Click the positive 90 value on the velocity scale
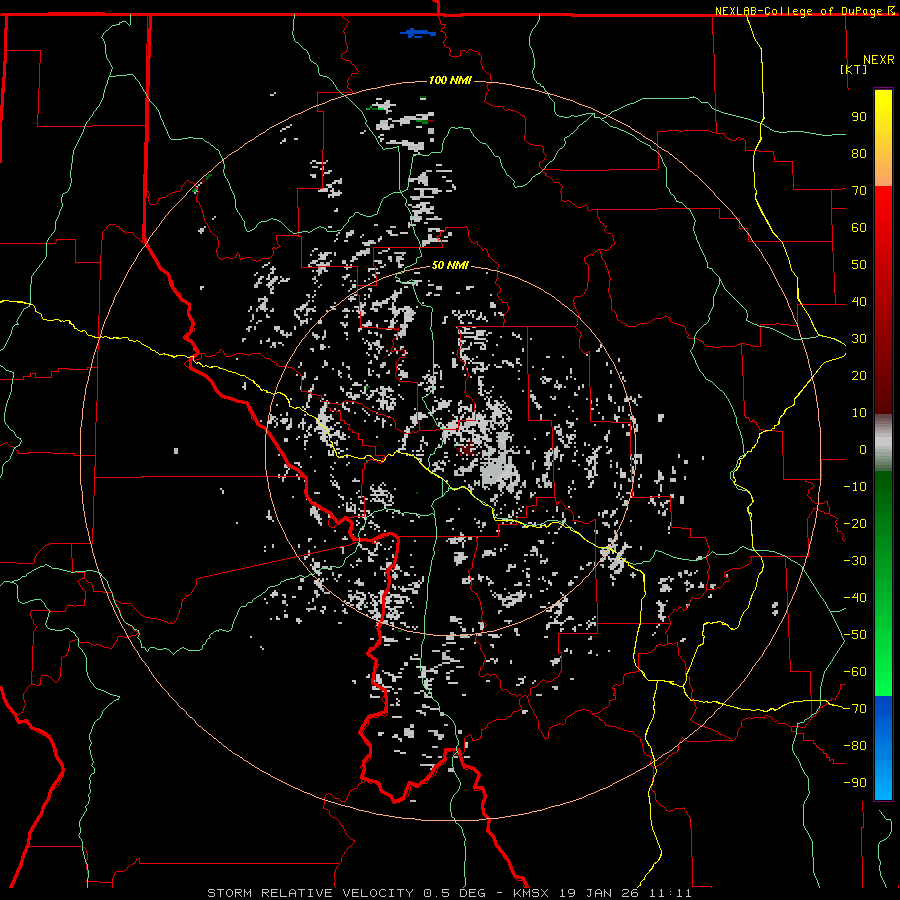 (859, 117)
